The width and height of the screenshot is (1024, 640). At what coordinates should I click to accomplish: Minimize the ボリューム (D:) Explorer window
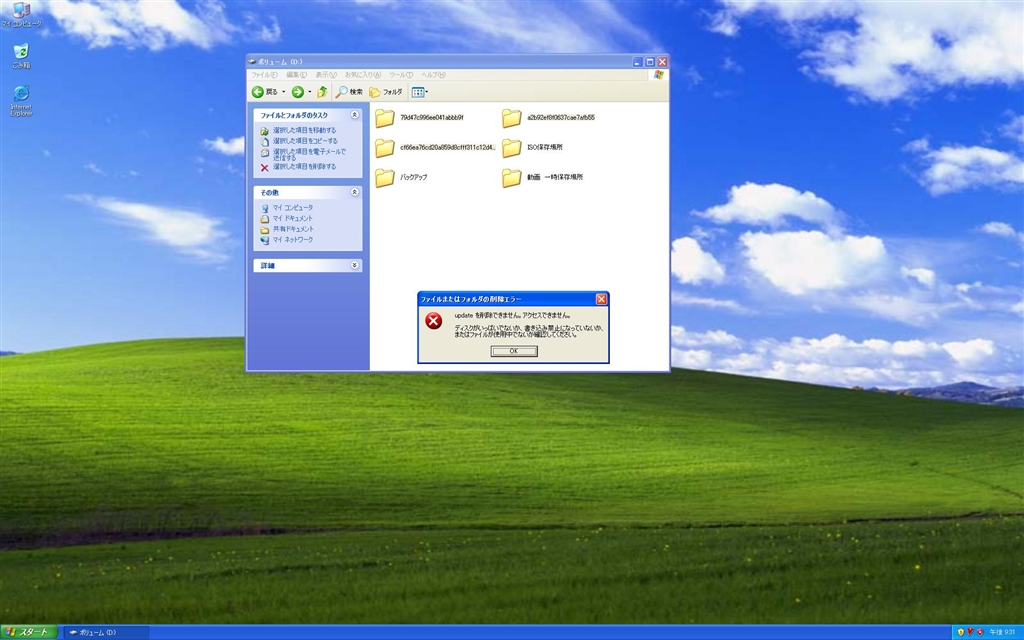click(x=637, y=62)
